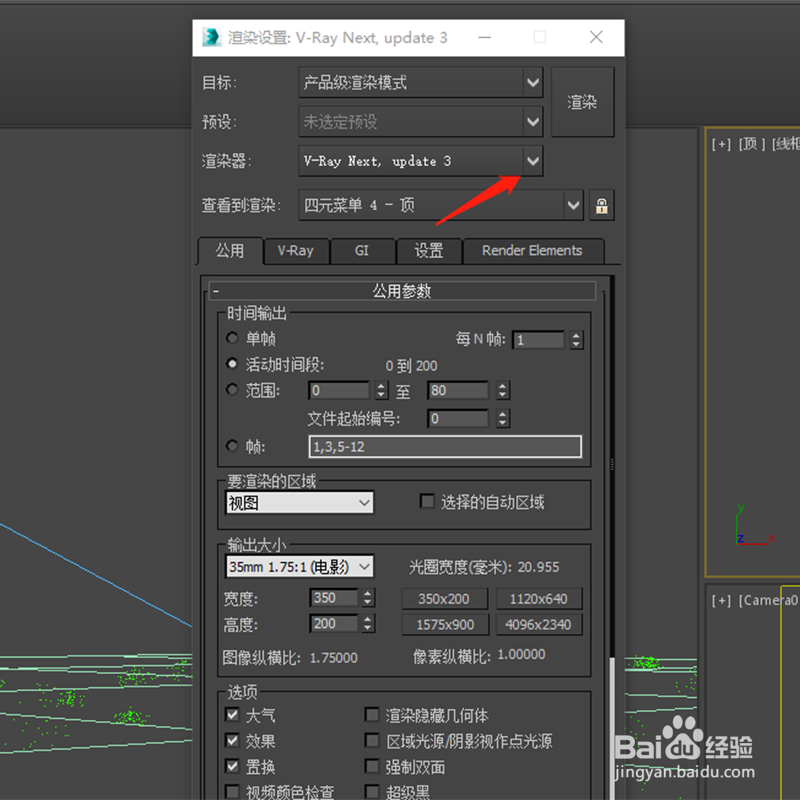The width and height of the screenshot is (800, 800).
Task: Click the active time range text '0 到 200'
Action: point(411,366)
